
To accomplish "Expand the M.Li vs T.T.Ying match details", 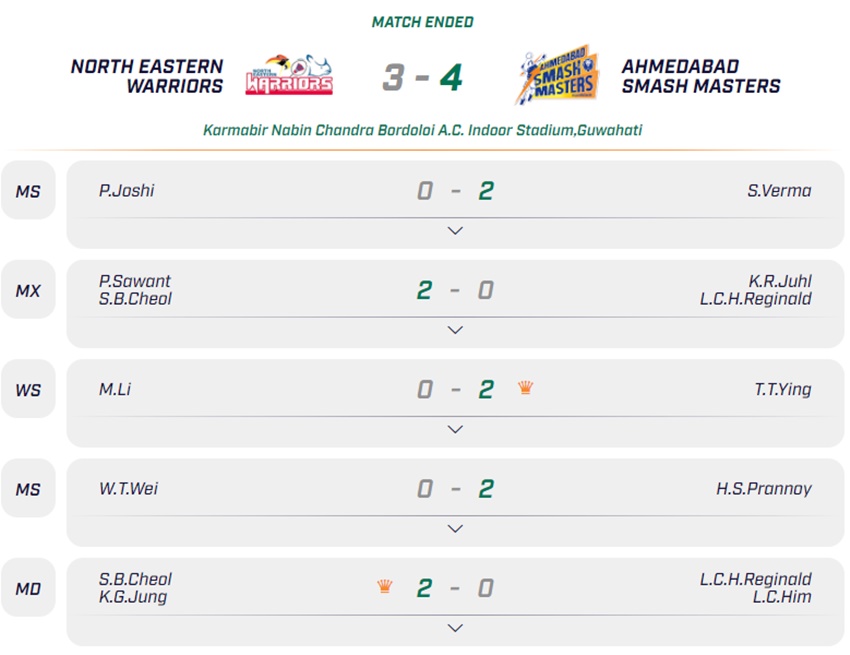I will pos(455,429).
